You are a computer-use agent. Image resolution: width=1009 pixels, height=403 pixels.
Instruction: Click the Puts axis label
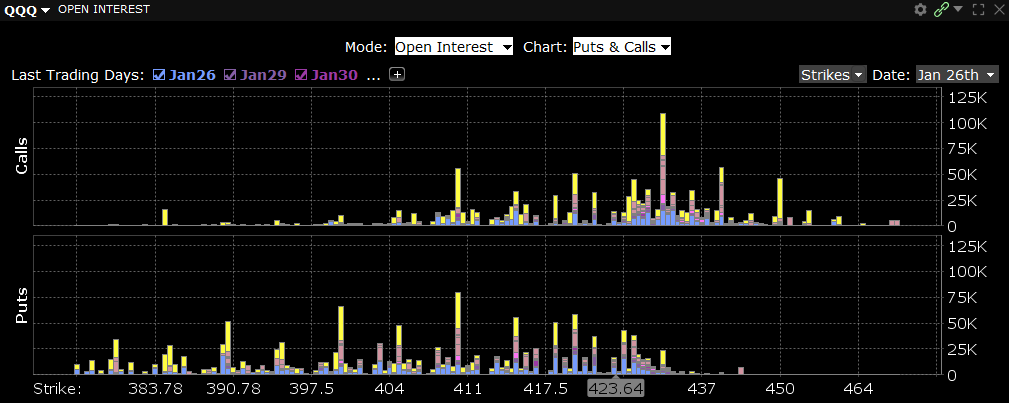pos(21,305)
